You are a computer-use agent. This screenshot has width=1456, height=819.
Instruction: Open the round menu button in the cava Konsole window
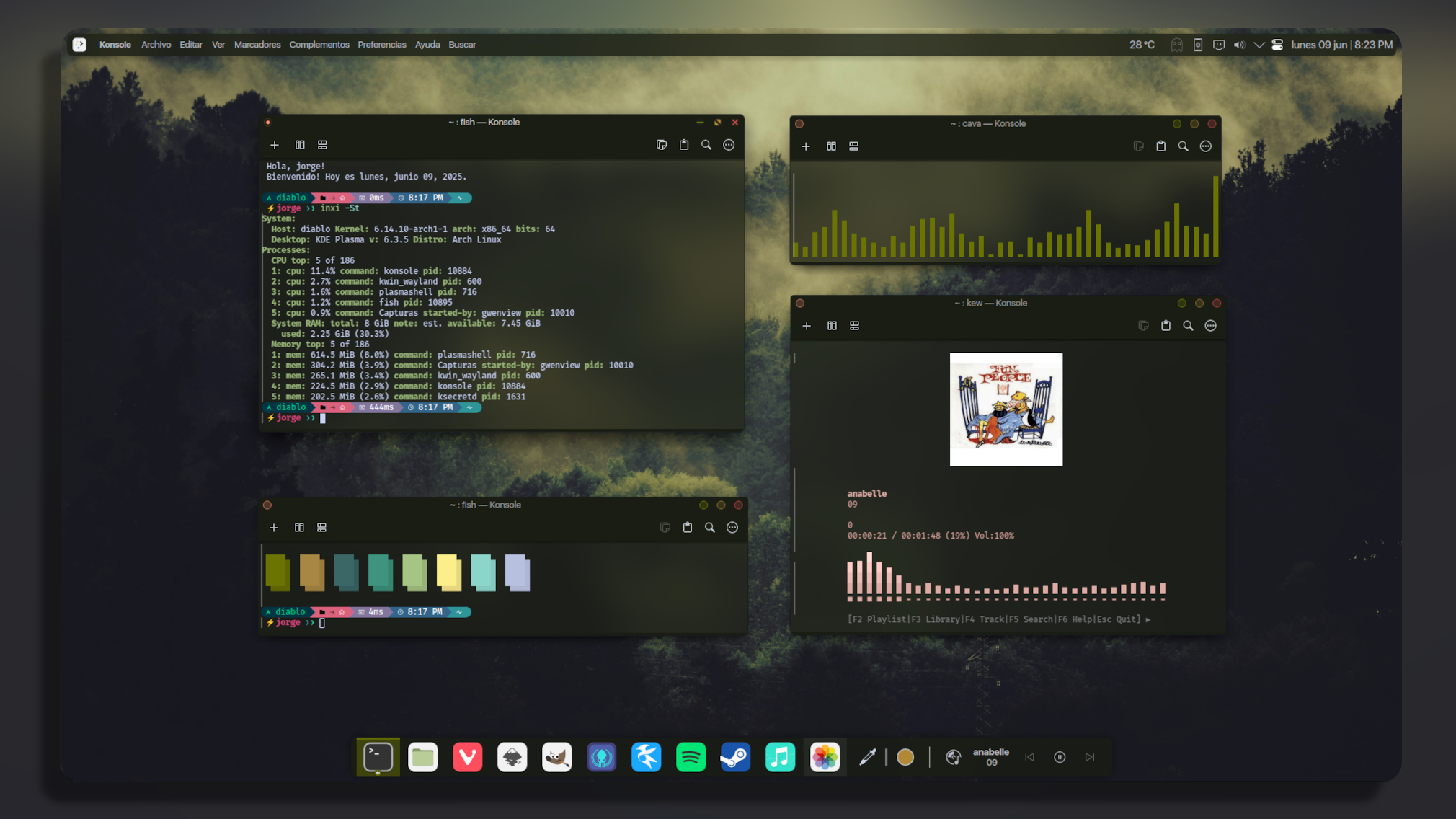click(x=1206, y=146)
